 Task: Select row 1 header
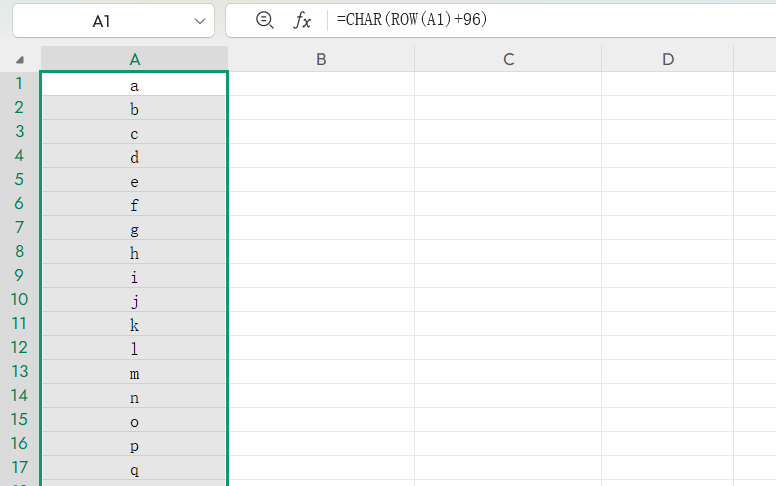click(x=20, y=84)
